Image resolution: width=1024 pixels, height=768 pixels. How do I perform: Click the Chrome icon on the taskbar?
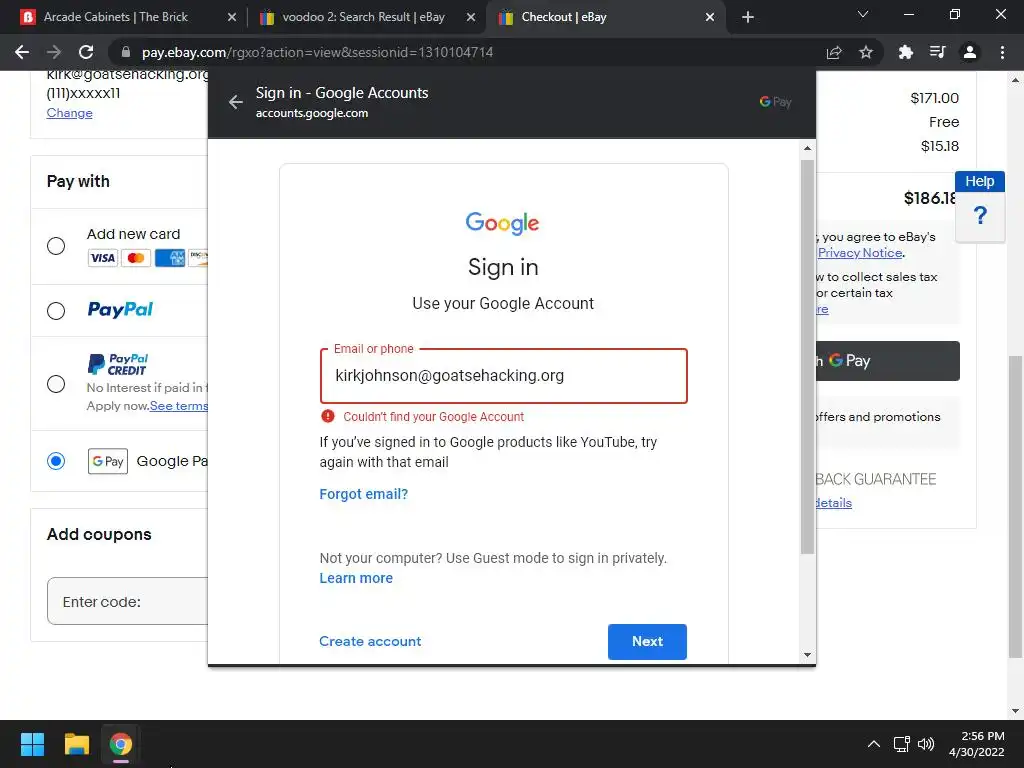tap(121, 744)
